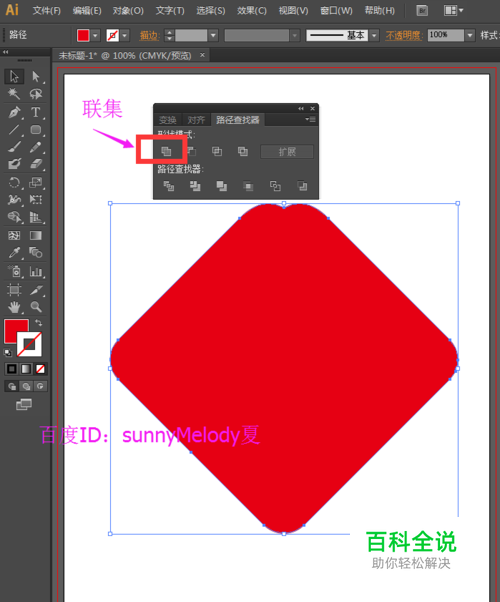Click the 扩展 button in Pathfinder

[x=287, y=152]
